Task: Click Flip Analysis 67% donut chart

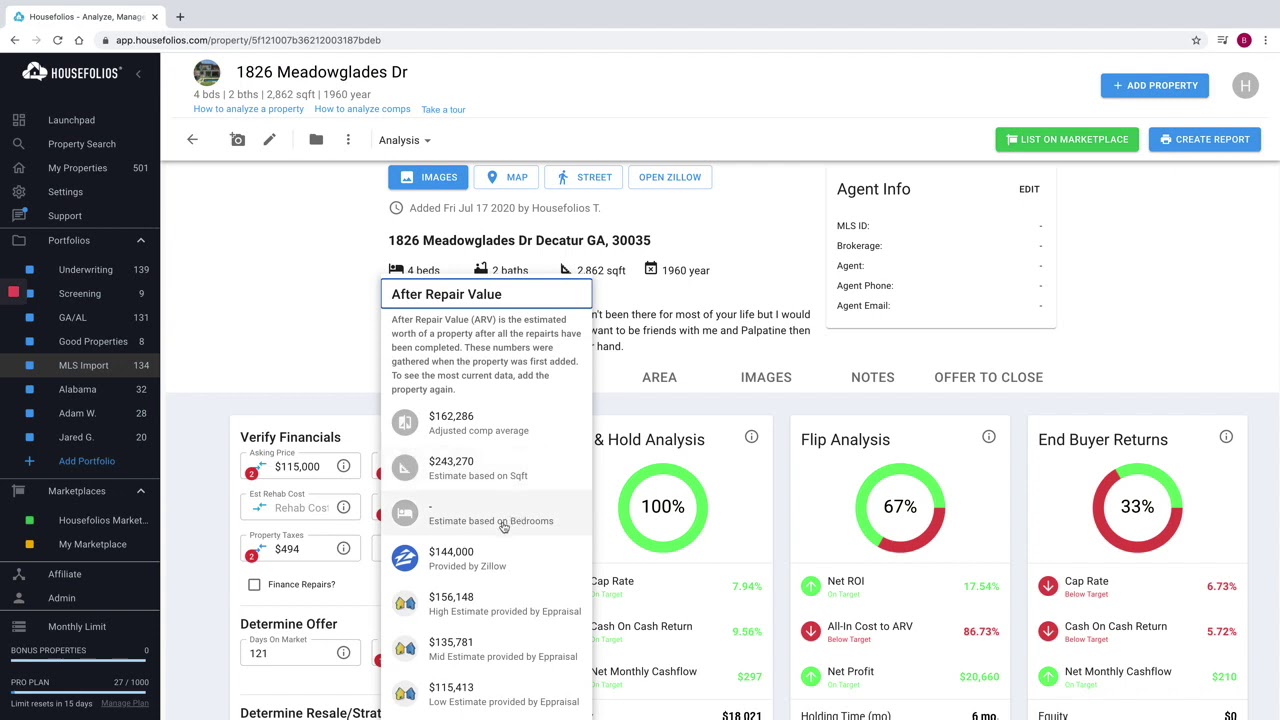Action: point(900,507)
